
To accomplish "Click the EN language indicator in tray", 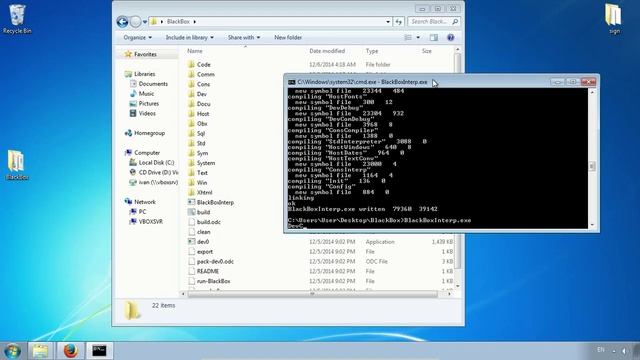I will [x=601, y=350].
